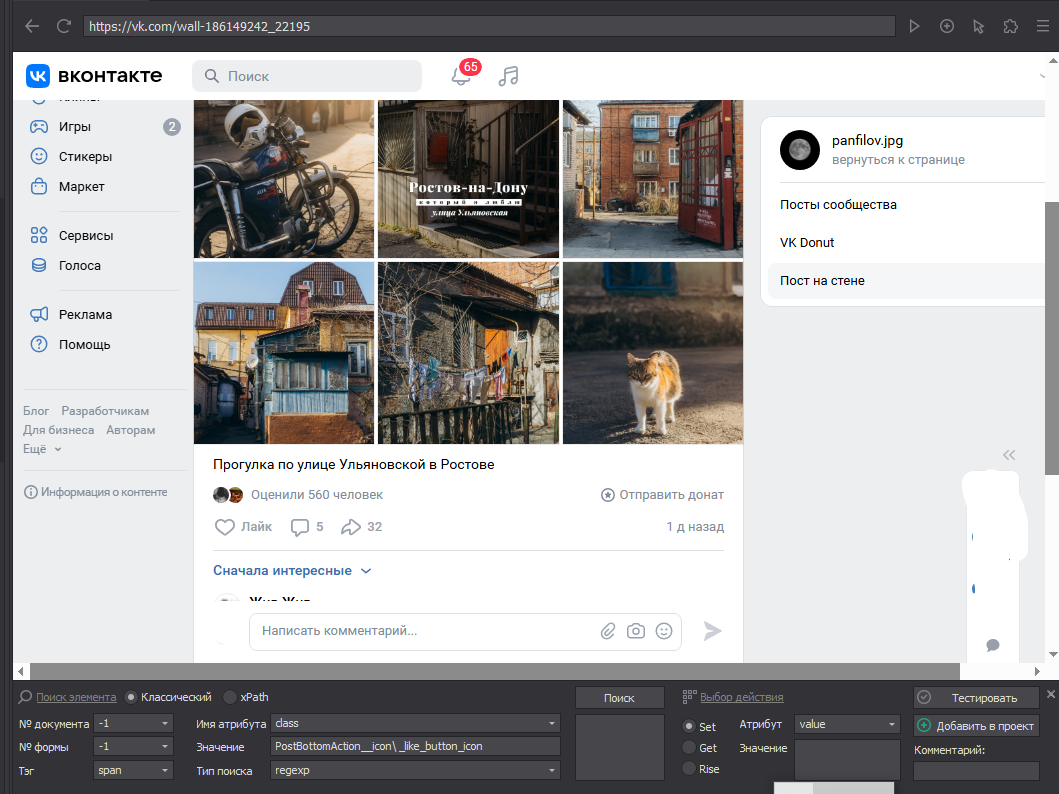The height and width of the screenshot is (794, 1059).
Task: Click the cat photo thumbnail
Action: click(x=652, y=353)
